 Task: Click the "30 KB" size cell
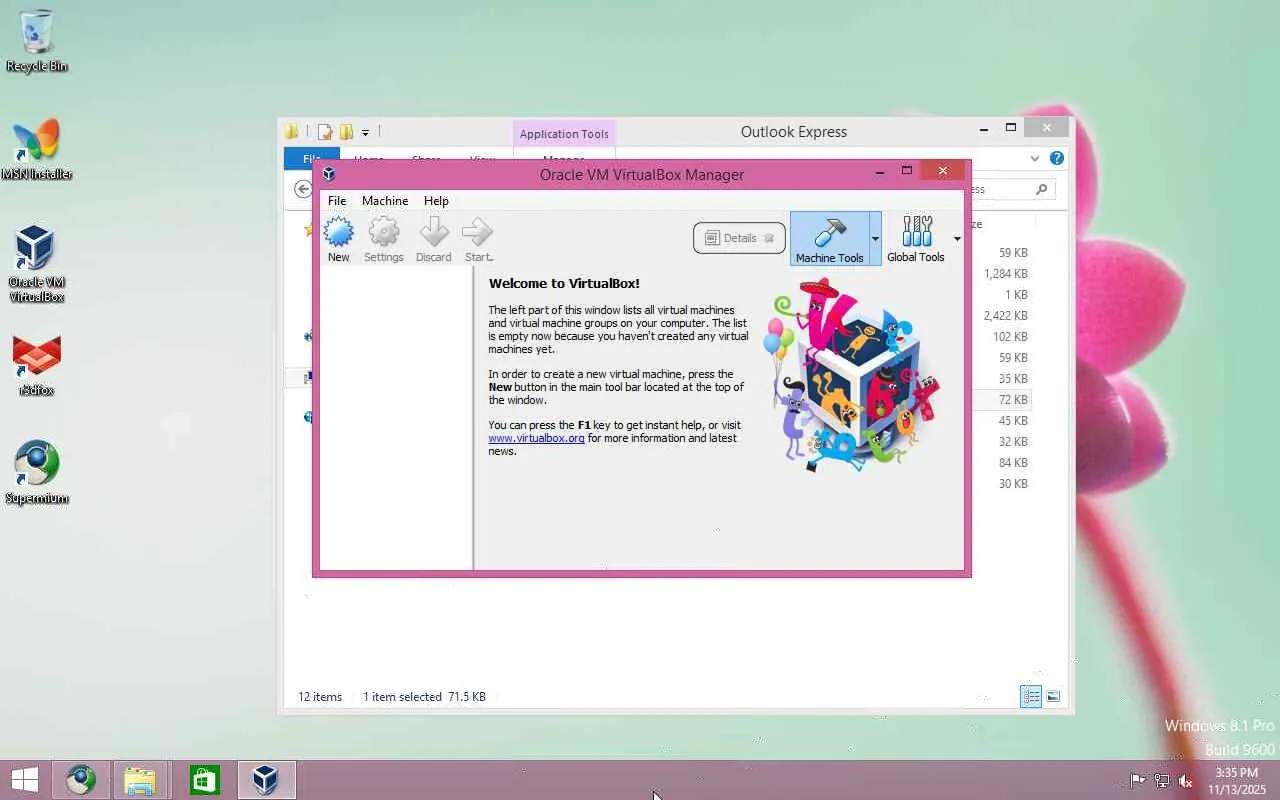1013,484
